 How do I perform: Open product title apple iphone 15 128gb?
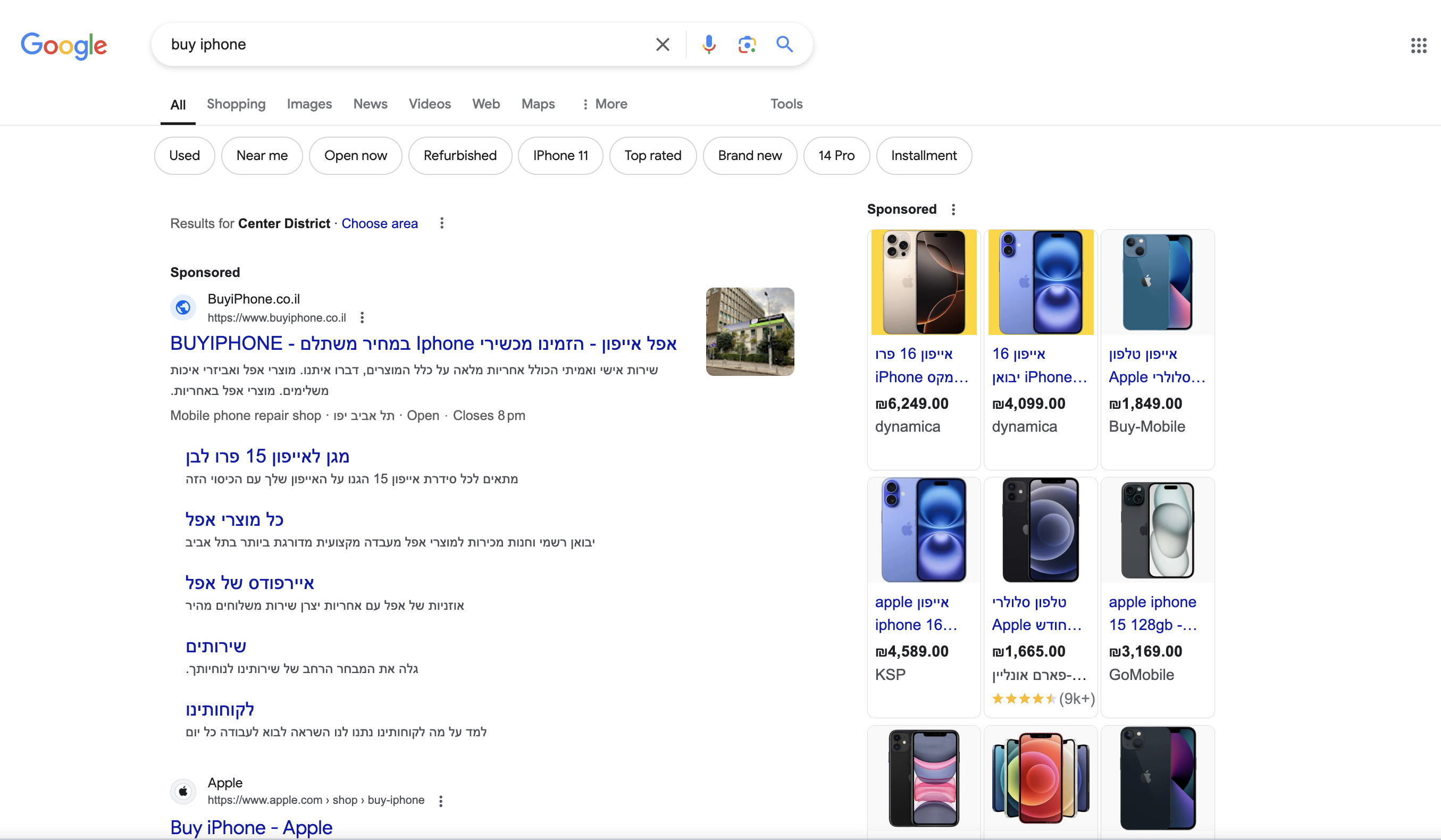[1153, 613]
